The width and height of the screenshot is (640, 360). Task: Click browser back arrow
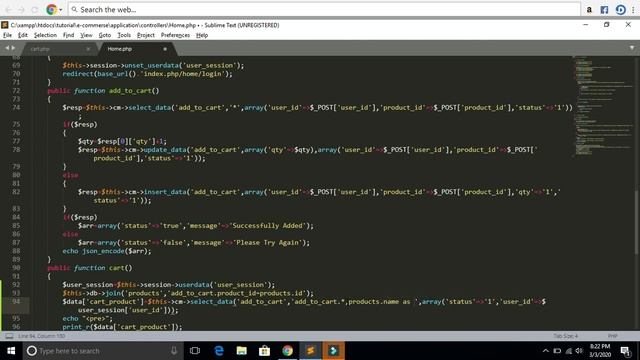click(x=9, y=9)
